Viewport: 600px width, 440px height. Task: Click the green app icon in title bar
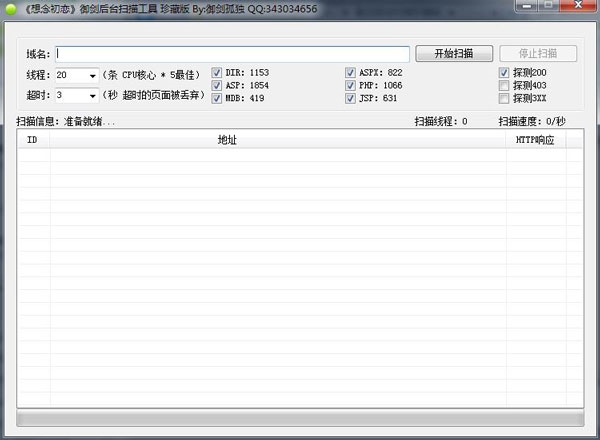11,9
